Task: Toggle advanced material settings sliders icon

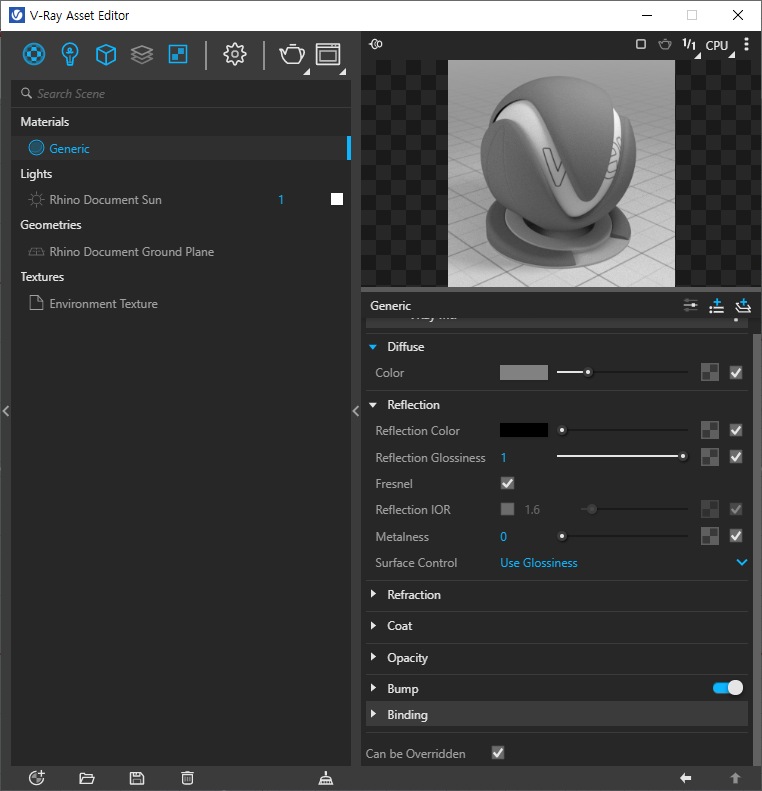Action: pyautogui.click(x=690, y=305)
